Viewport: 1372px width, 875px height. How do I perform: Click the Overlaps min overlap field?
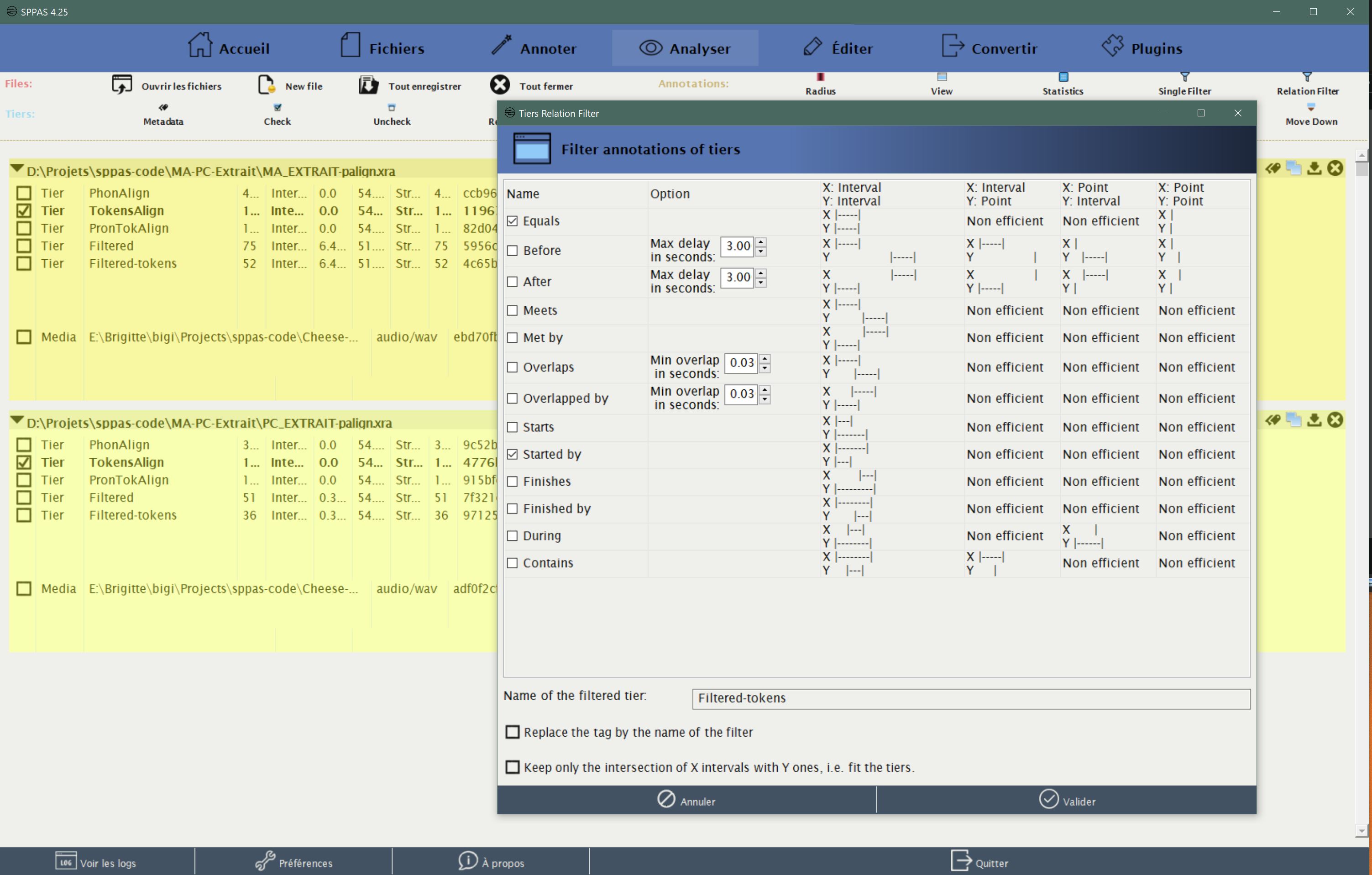(x=741, y=363)
